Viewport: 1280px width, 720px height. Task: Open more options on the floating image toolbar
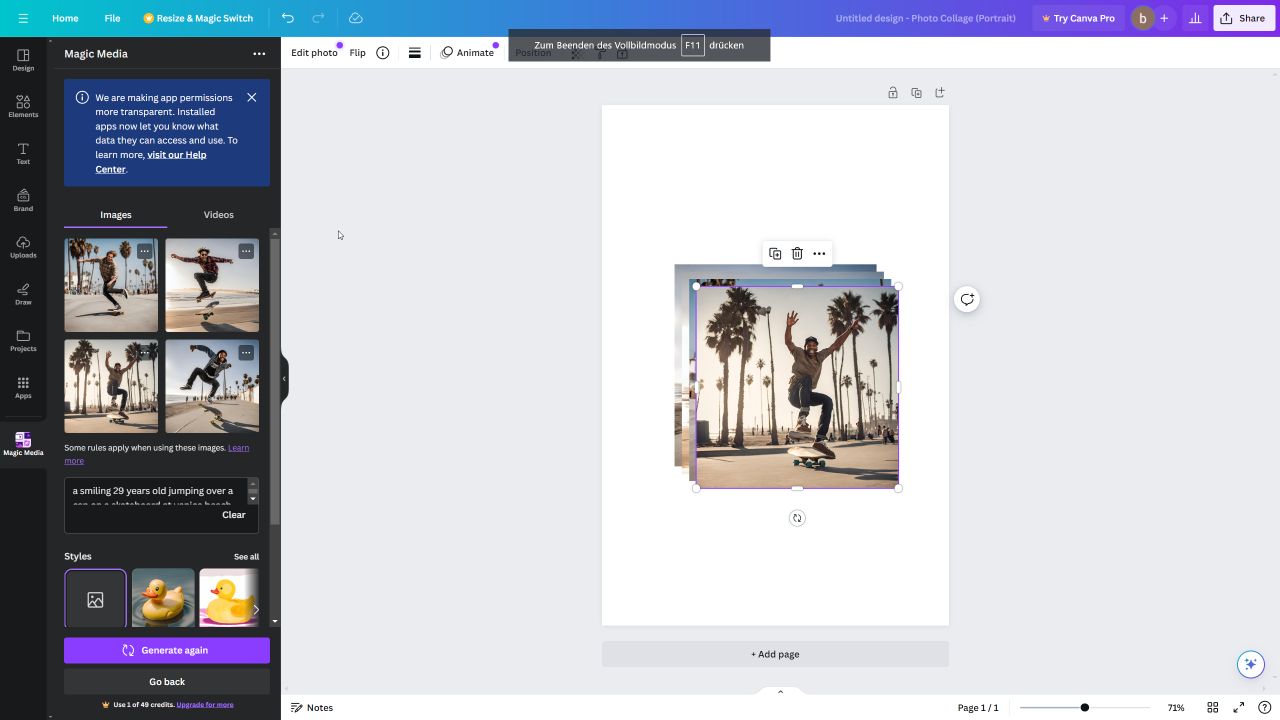pos(819,254)
